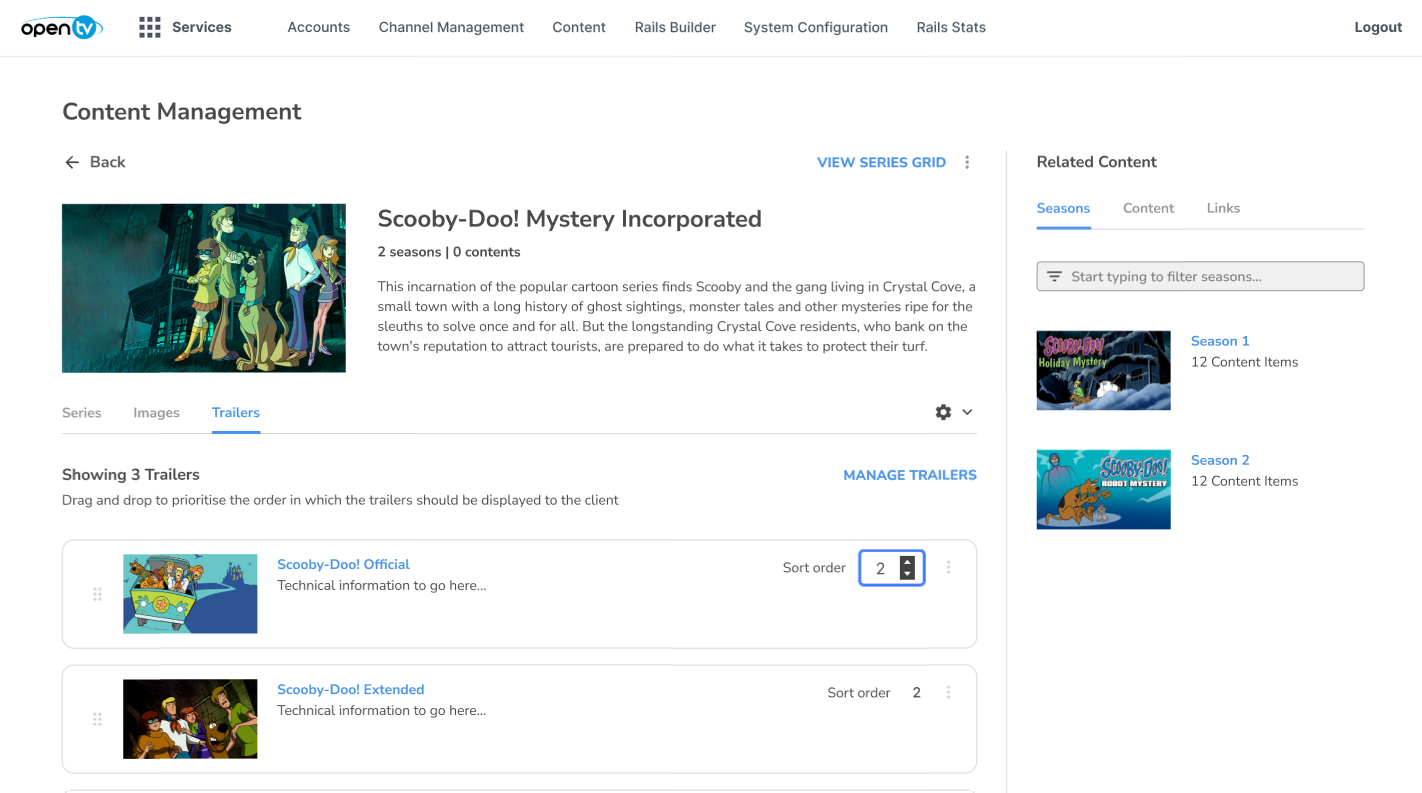
Task: Click the series poster image
Action: tap(204, 288)
